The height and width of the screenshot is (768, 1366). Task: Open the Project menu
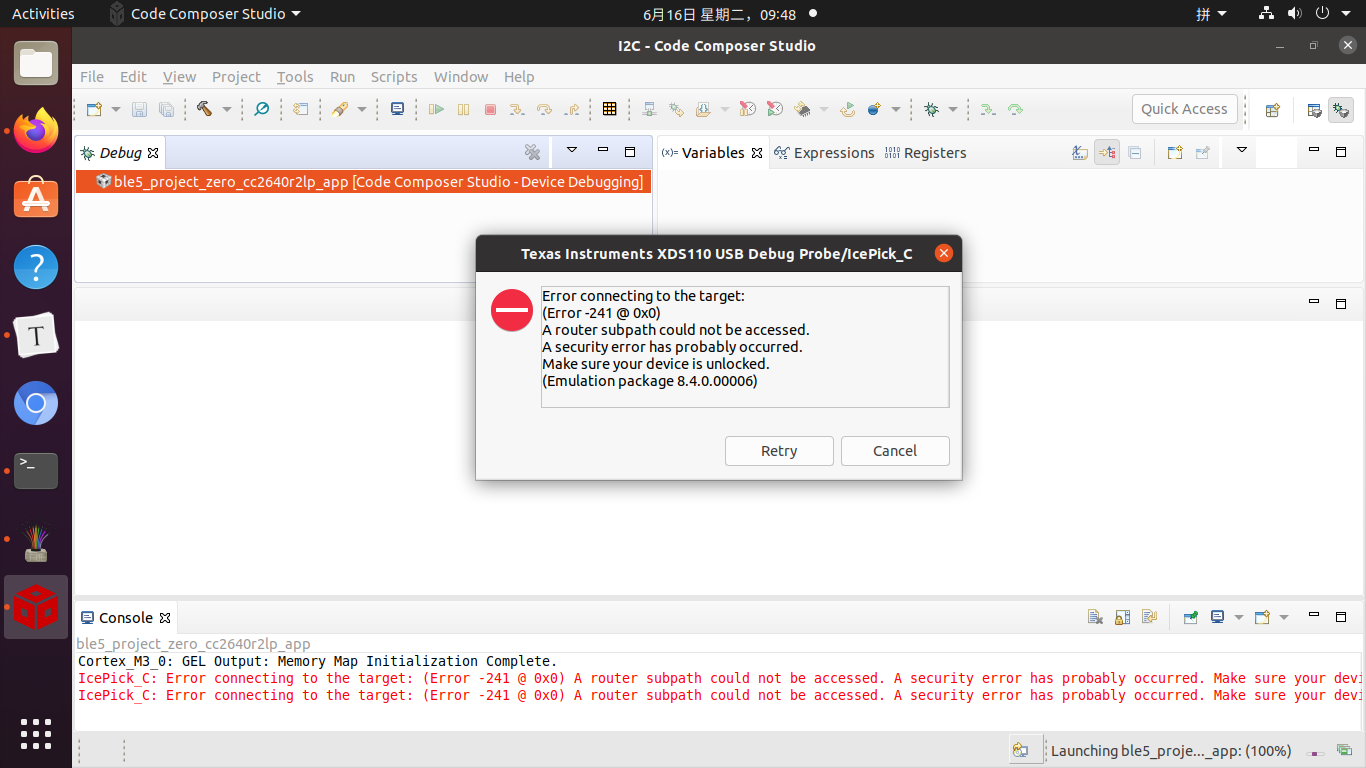236,77
